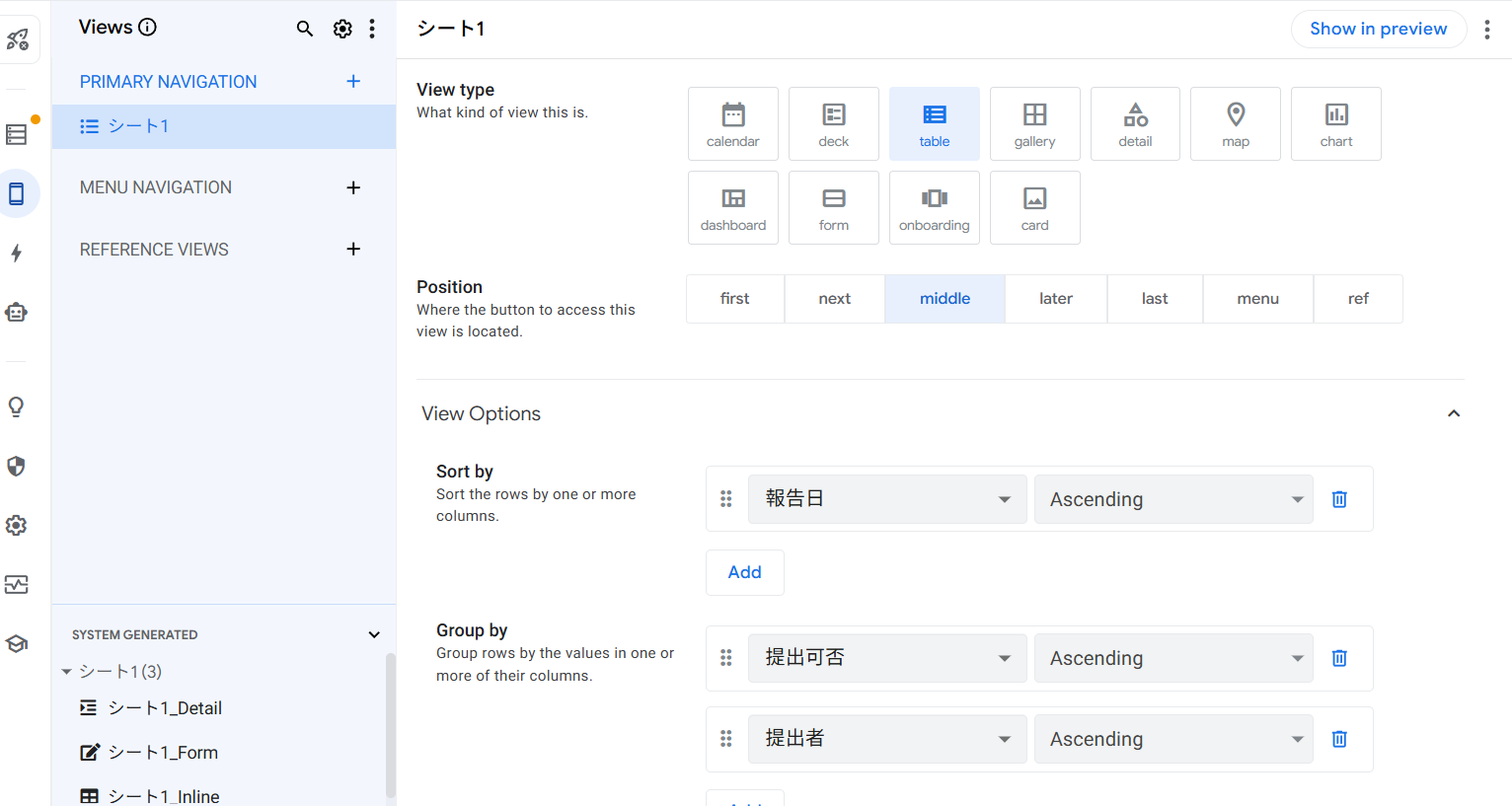Screen dimensions: 1512x806
Task: Add a new primary navigation view
Action: coord(353,82)
